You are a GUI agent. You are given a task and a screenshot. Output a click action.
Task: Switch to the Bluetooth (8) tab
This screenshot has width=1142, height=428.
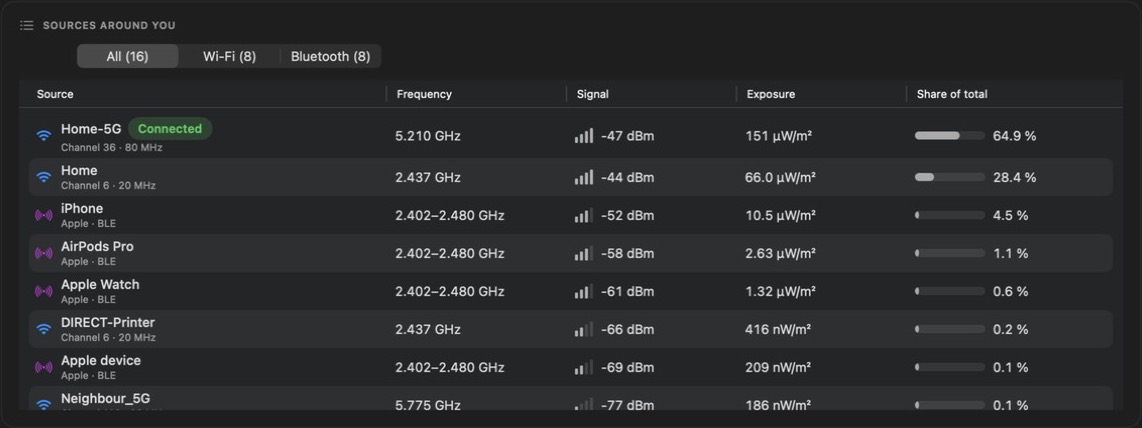[331, 56]
